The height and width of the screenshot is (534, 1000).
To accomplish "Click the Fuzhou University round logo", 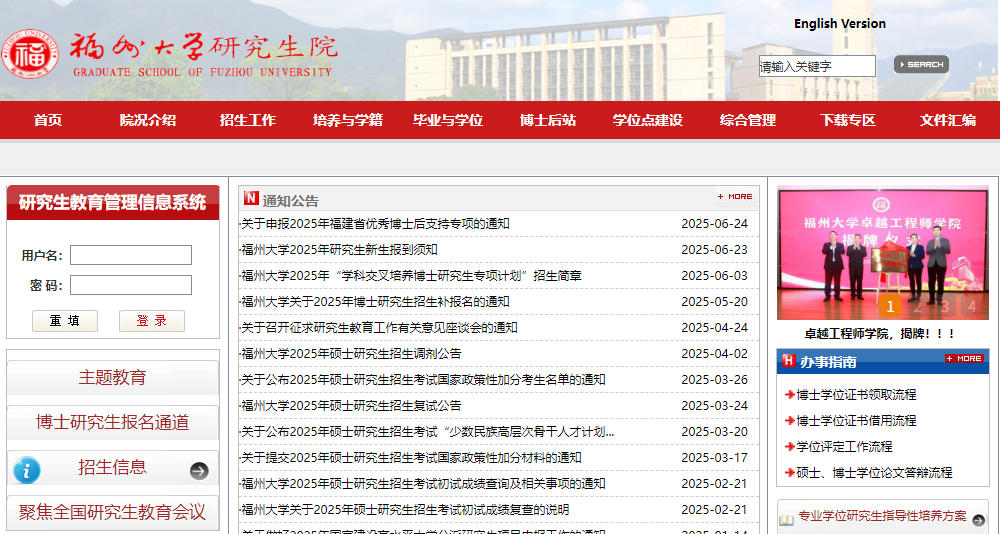I will click(x=30, y=54).
